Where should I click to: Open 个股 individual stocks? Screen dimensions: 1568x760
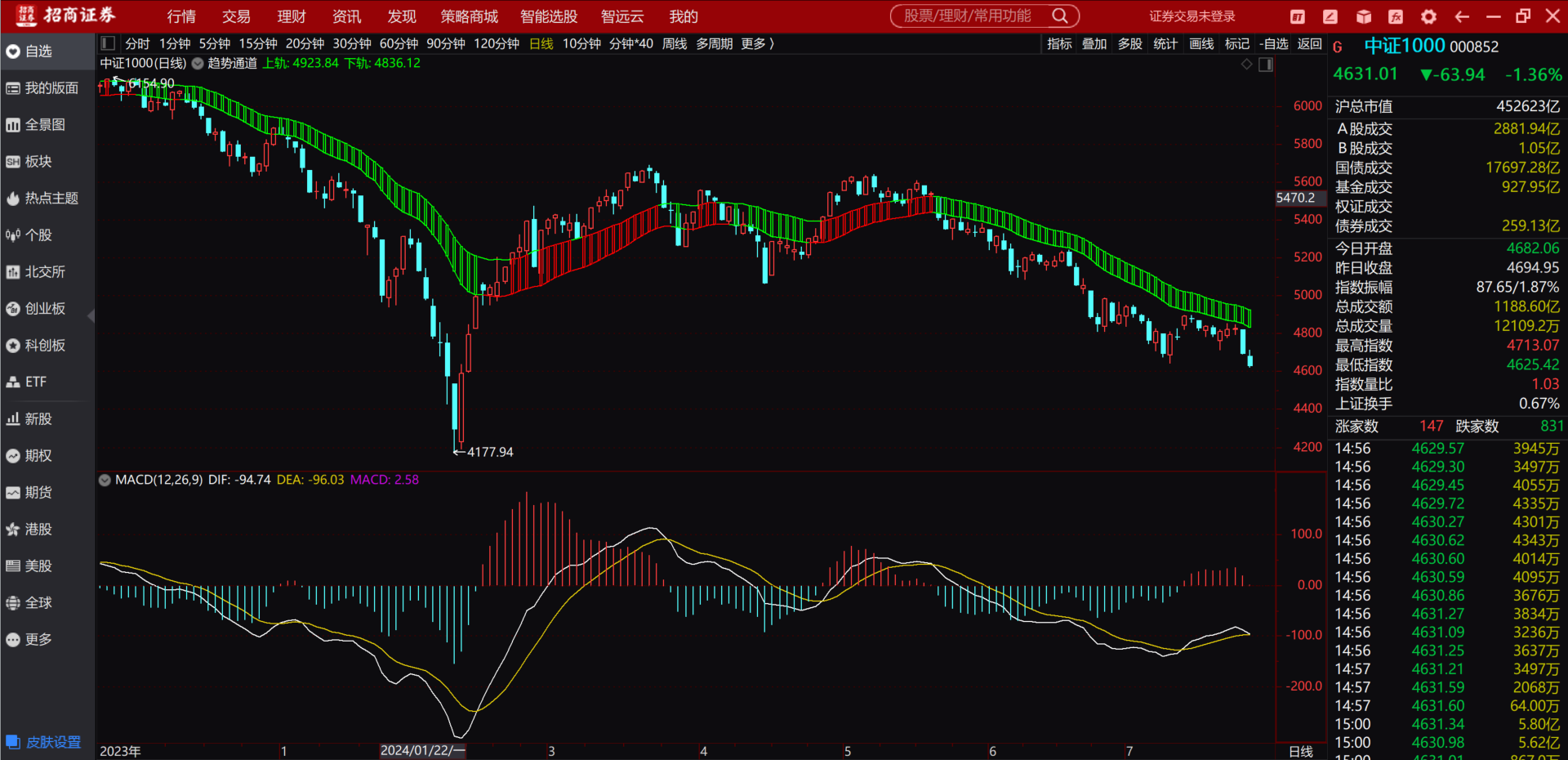tap(47, 235)
